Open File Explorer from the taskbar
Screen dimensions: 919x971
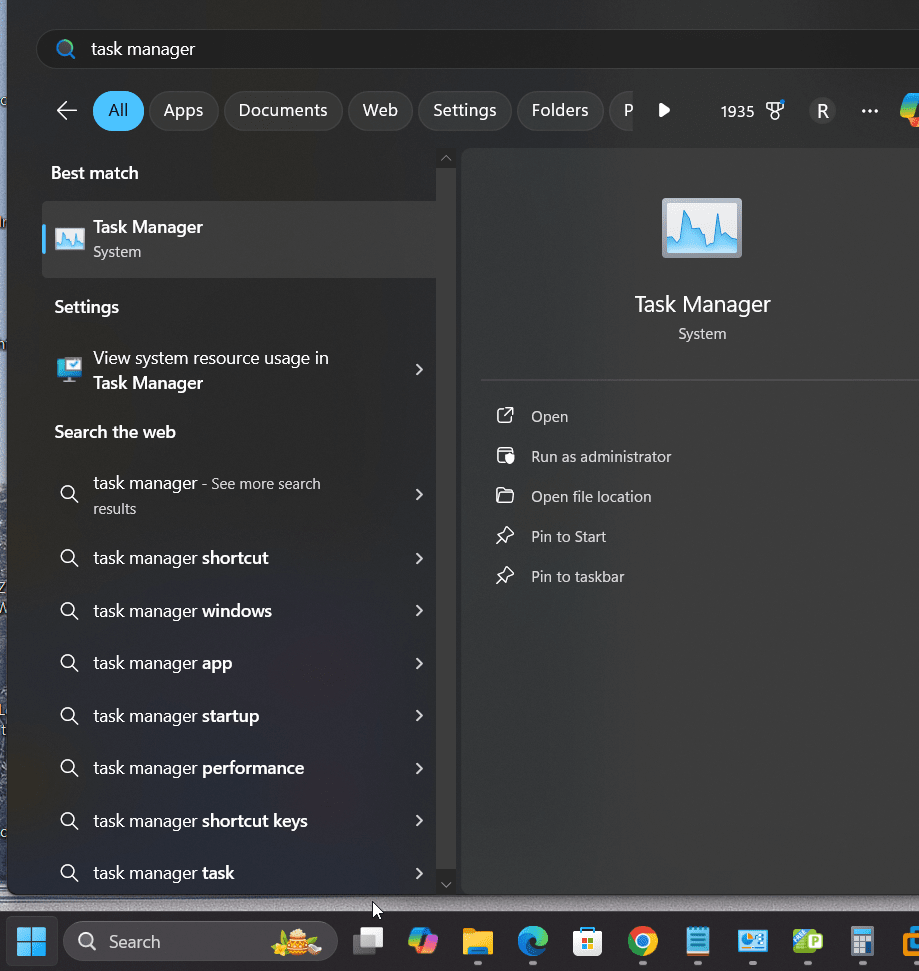click(477, 941)
